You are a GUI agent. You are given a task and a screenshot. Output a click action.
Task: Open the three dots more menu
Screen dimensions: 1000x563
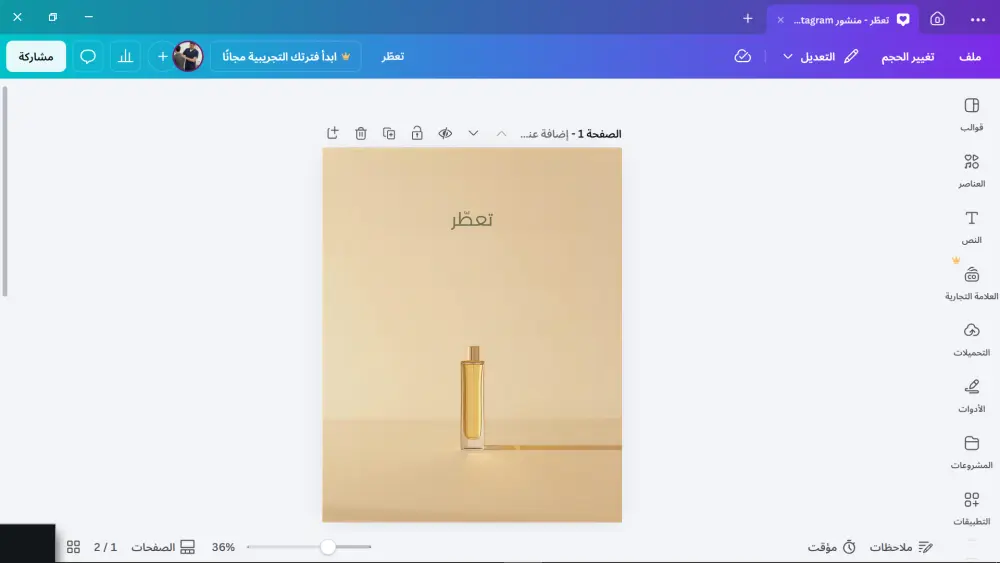pyautogui.click(x=978, y=20)
